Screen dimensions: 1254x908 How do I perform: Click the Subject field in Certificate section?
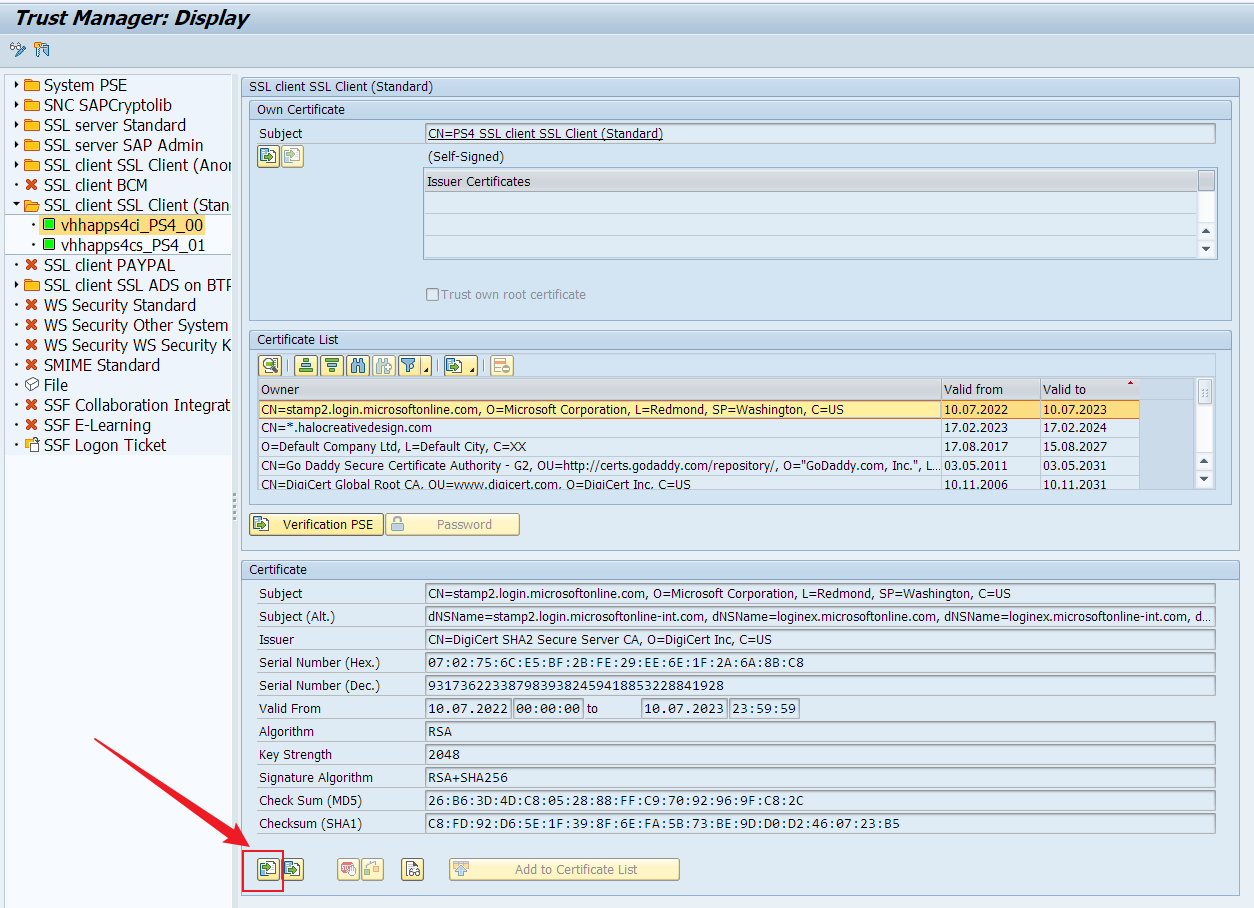point(820,593)
